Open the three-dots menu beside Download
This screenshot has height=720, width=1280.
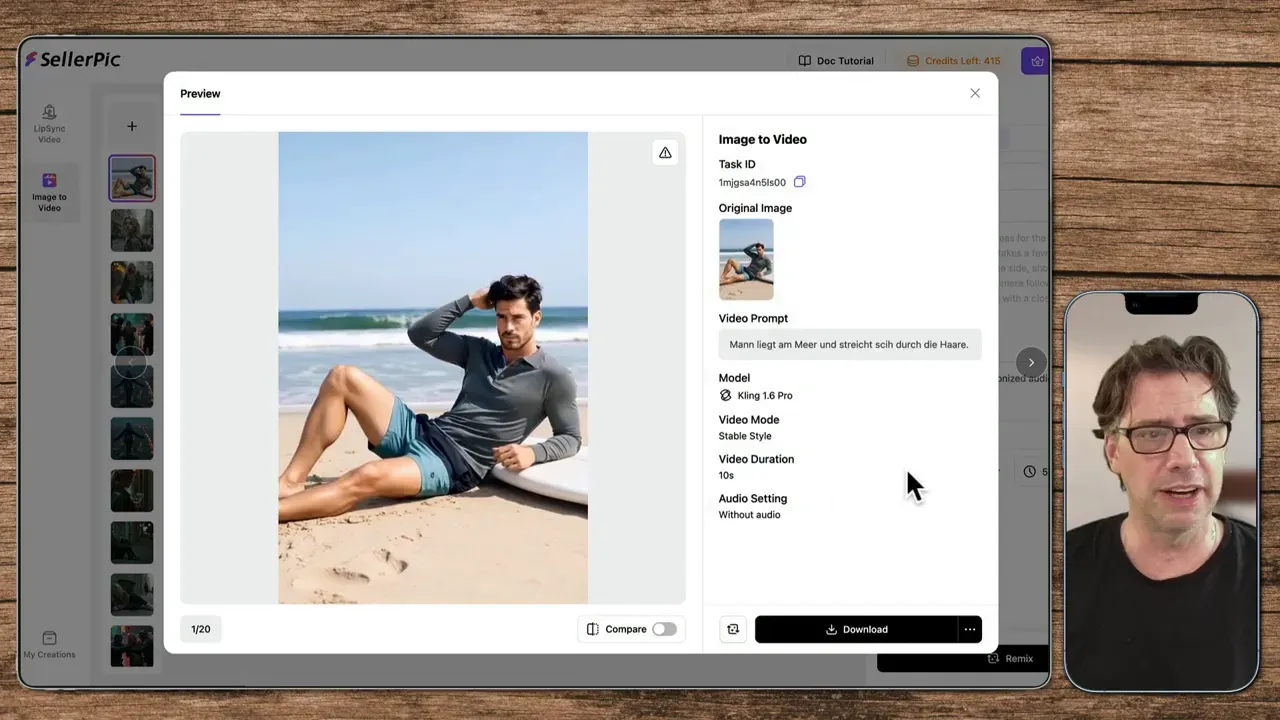point(969,629)
